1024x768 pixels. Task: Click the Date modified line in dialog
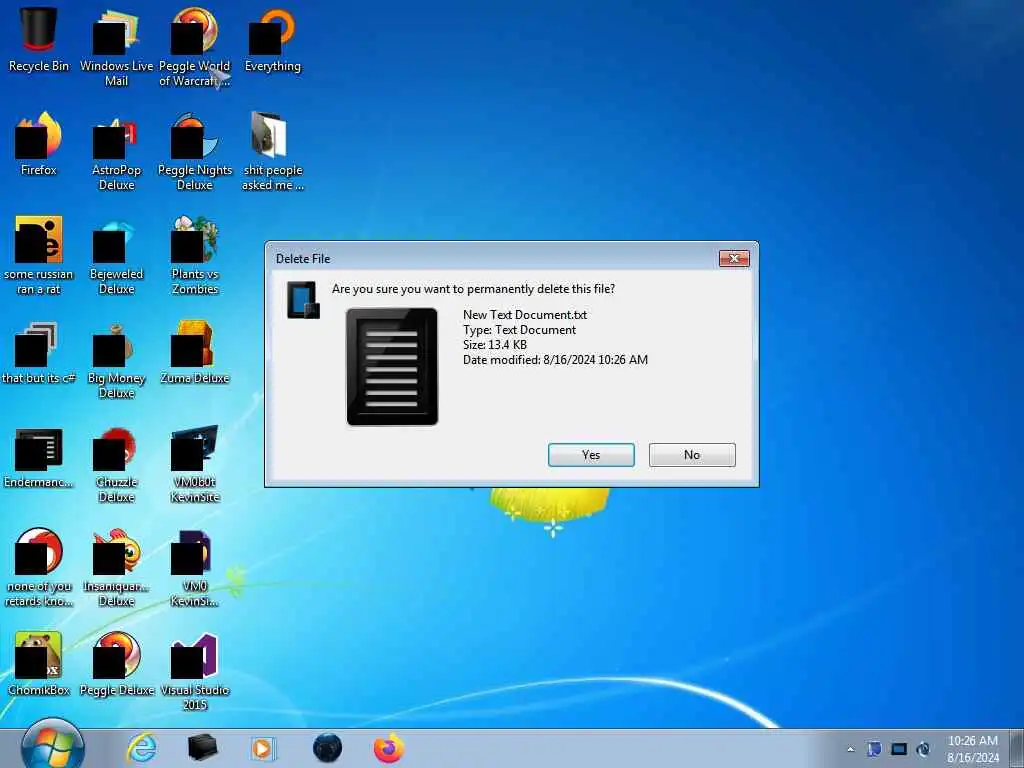[x=555, y=360]
